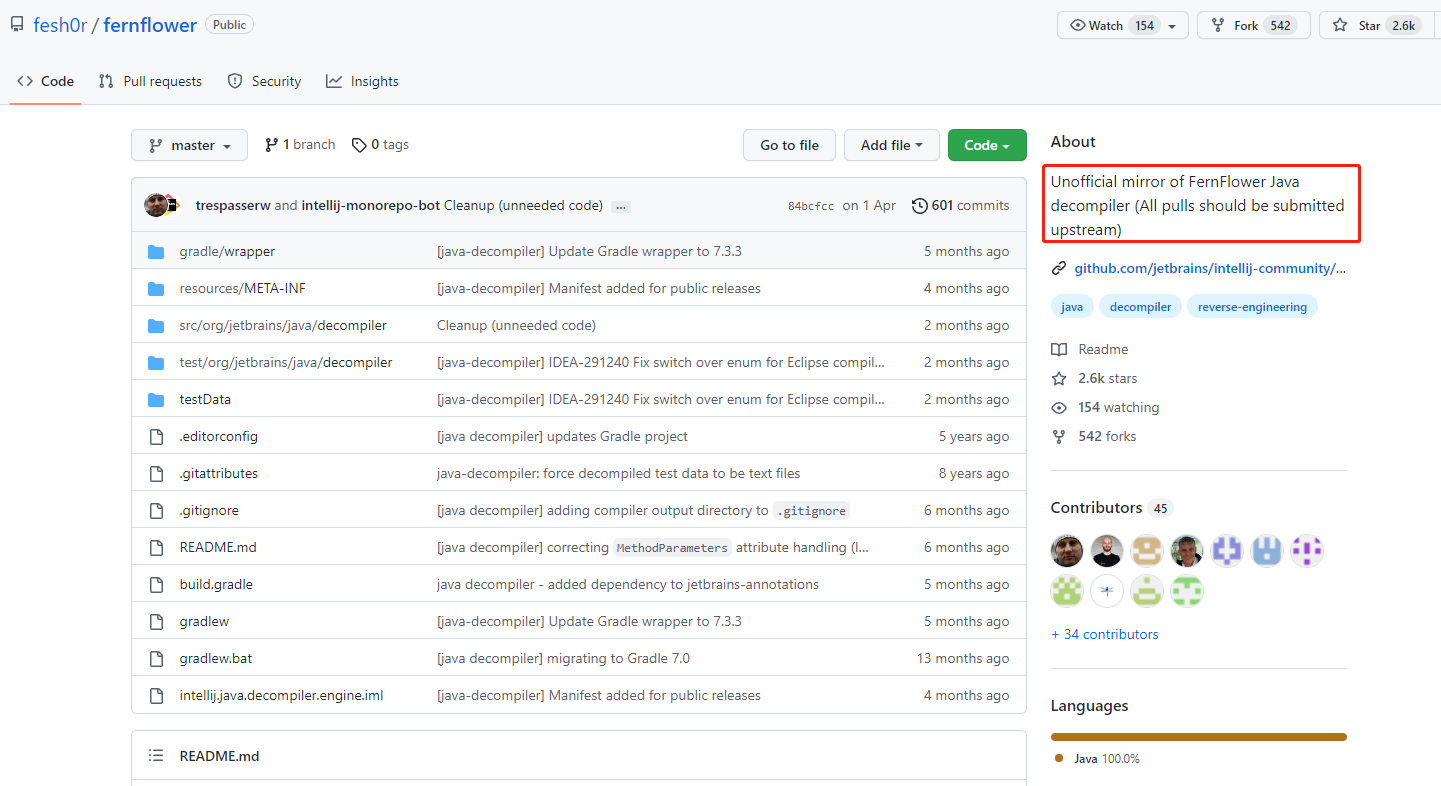The width and height of the screenshot is (1441, 786).
Task: Open the gradle/wrapper folder
Action: [x=227, y=251]
